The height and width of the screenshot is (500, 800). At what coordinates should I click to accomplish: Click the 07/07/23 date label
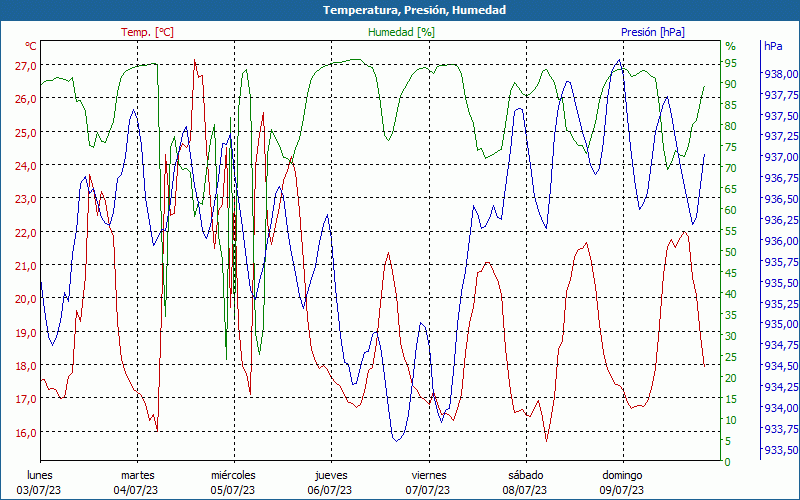tap(428, 490)
